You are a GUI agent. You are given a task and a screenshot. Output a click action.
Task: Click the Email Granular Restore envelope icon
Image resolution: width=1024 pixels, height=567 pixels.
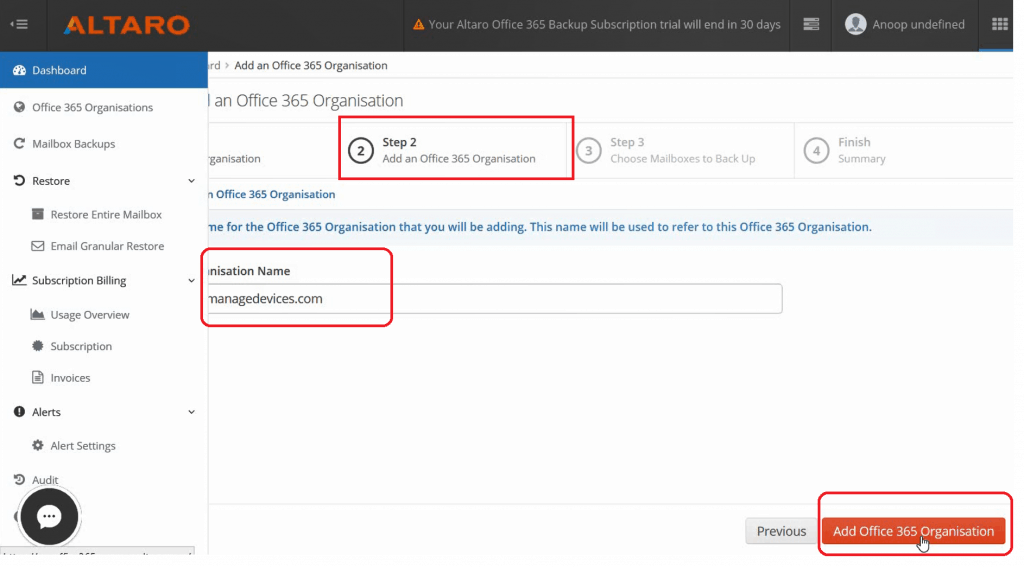click(38, 246)
